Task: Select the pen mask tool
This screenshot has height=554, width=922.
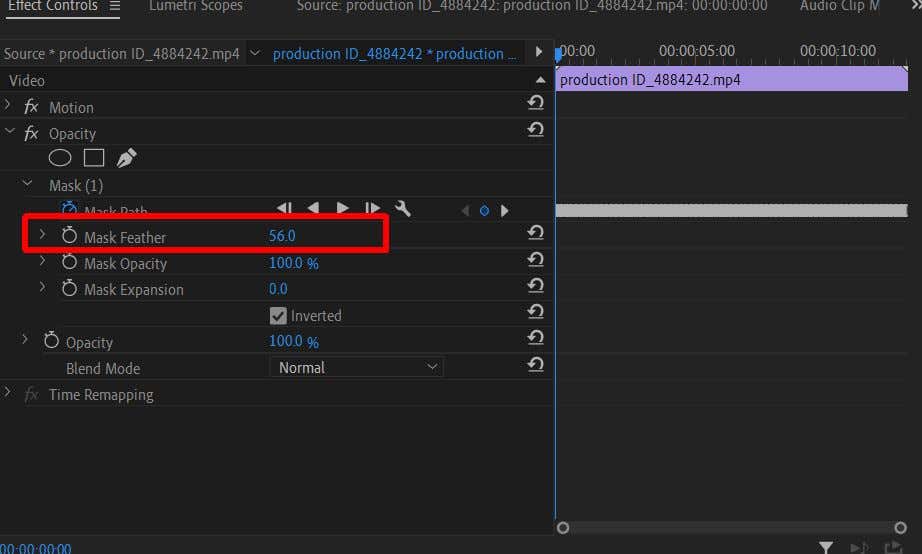Action: 126,158
